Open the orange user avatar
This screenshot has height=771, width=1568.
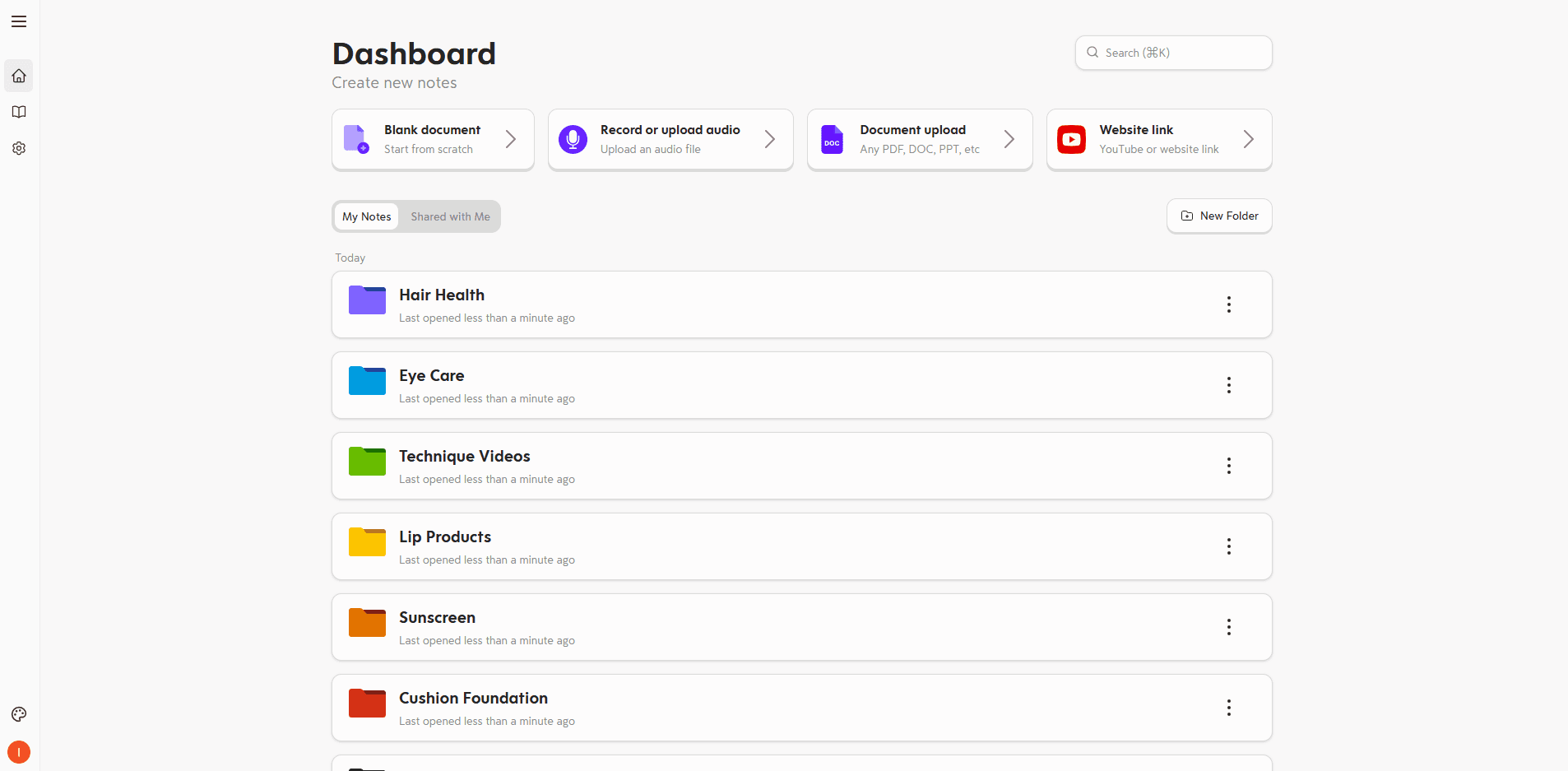click(x=19, y=752)
